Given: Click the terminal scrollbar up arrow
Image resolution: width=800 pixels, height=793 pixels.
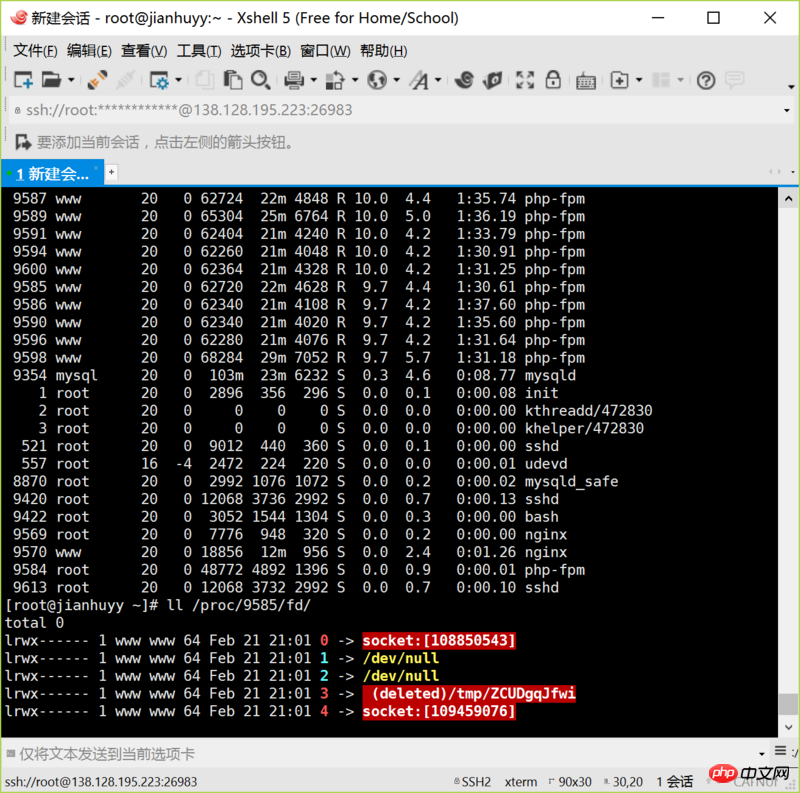Looking at the screenshot, I should [x=788, y=199].
